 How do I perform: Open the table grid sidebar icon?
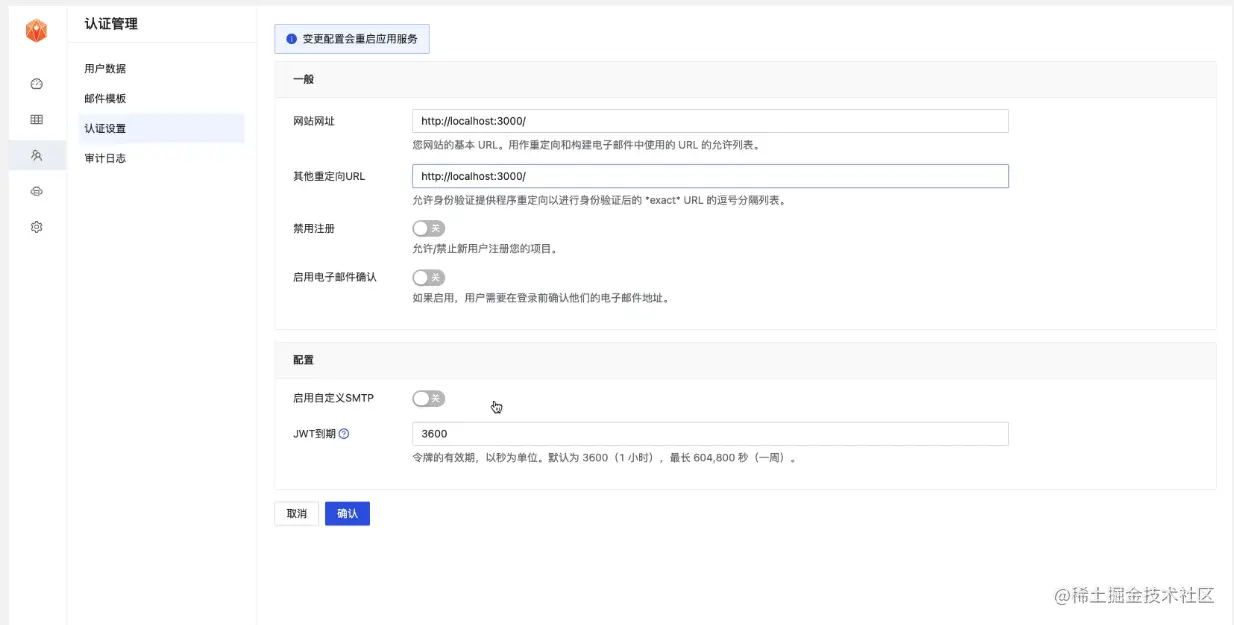pyautogui.click(x=37, y=120)
